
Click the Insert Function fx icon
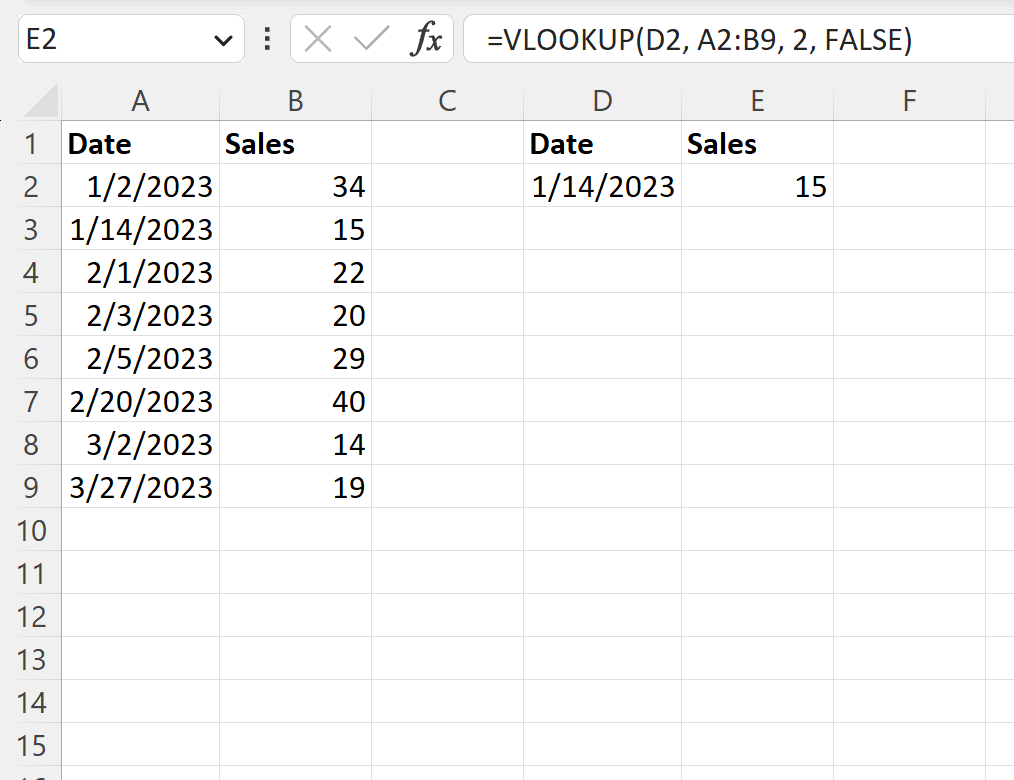pos(428,40)
